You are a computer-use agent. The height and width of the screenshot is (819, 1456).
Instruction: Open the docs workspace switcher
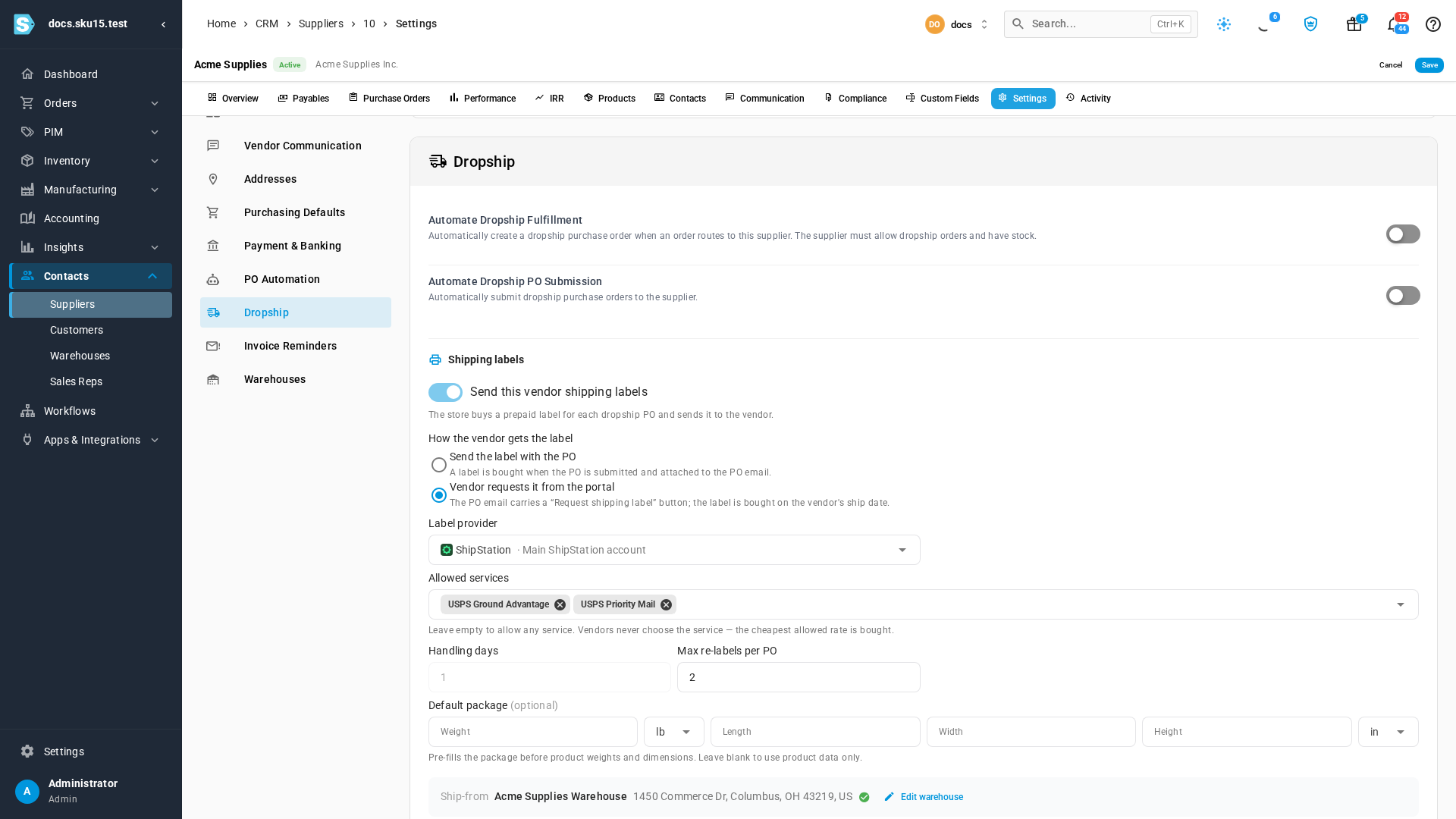957,24
